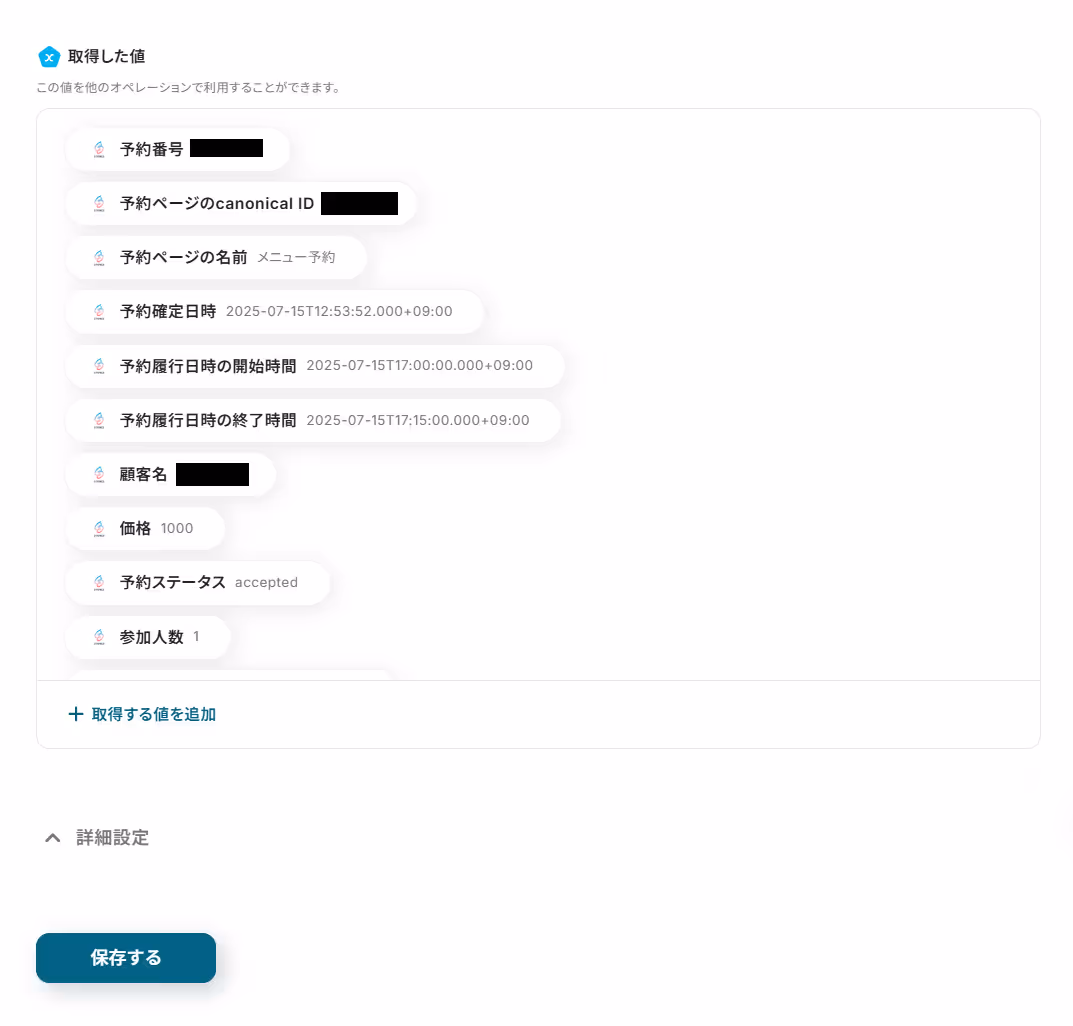Click the 詳細設定 label
Screen dimensions: 1073x1026
[112, 838]
